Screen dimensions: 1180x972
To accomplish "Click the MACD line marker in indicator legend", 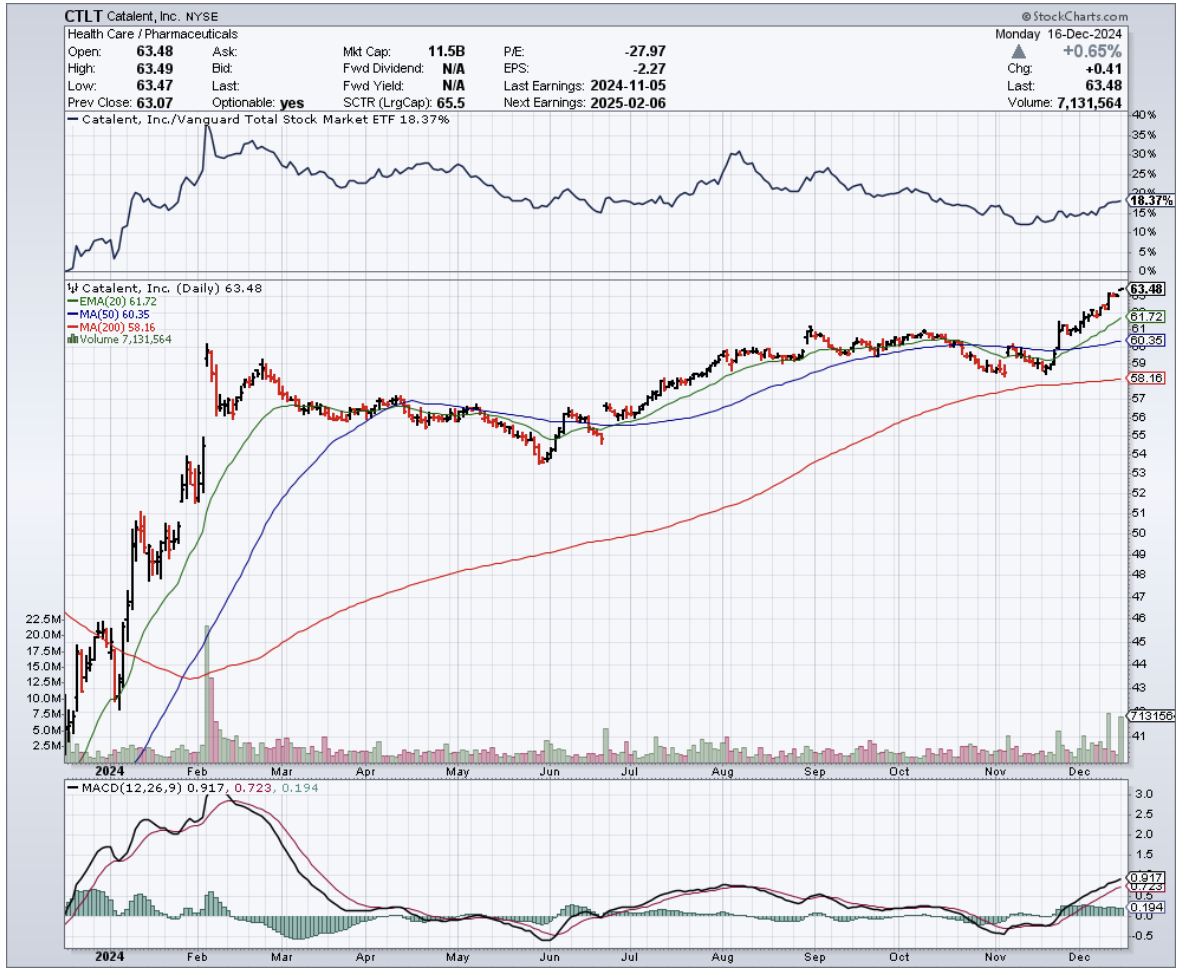I will 71,788.
